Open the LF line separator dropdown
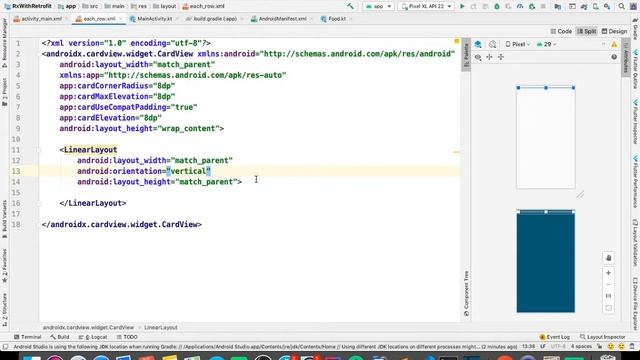Image resolution: width=640 pixels, height=360 pixels. click(x=542, y=347)
